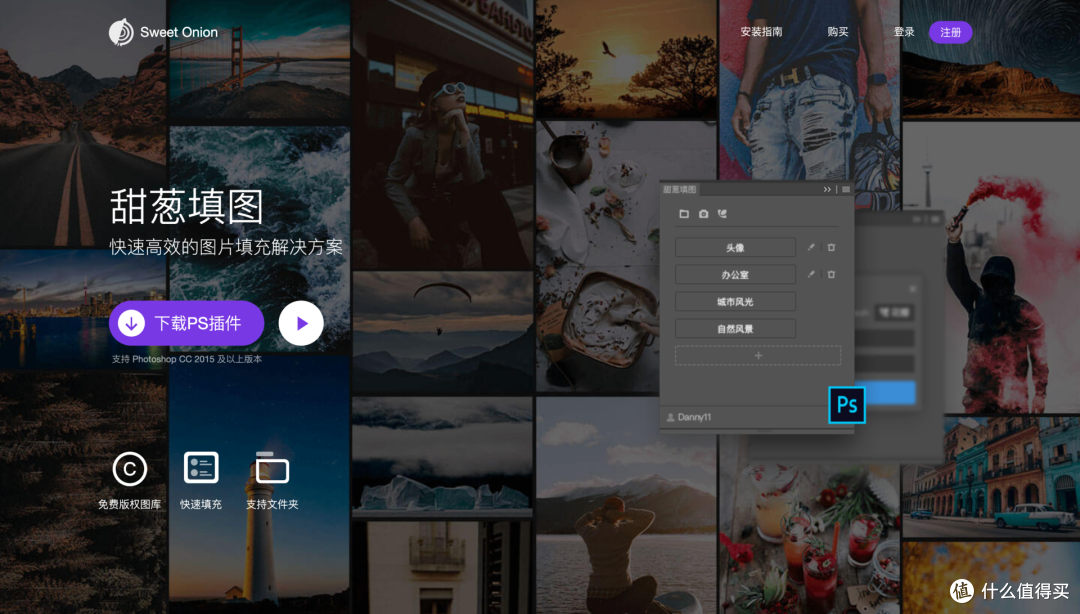
Task: Add a category via dashed plus box
Action: (757, 355)
